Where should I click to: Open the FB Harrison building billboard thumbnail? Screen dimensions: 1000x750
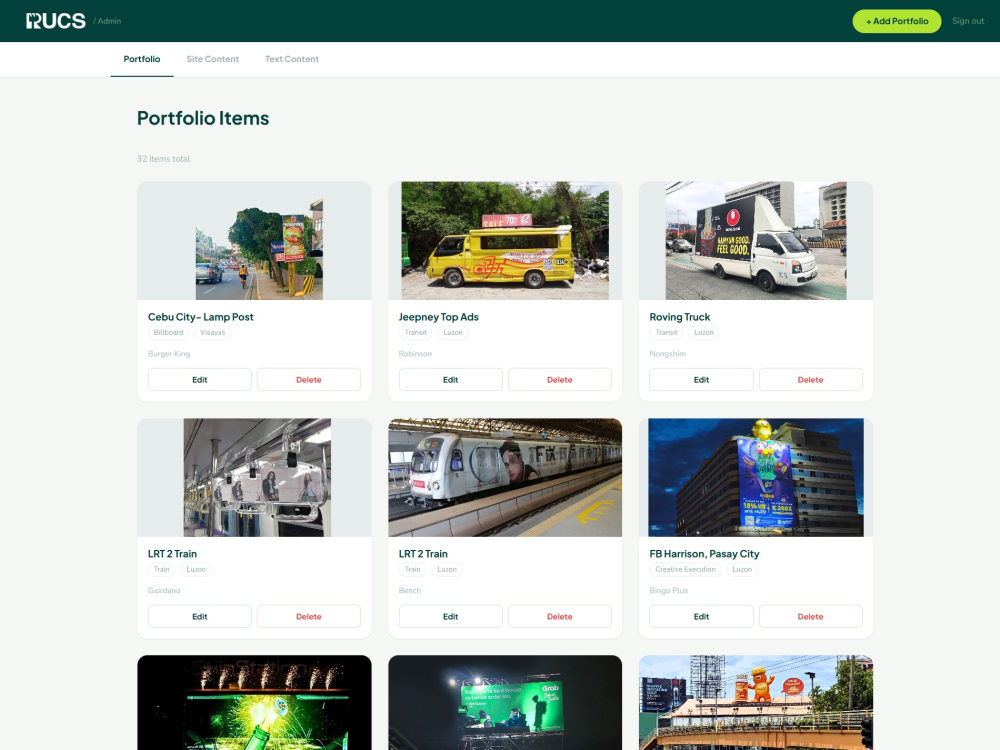pos(756,477)
